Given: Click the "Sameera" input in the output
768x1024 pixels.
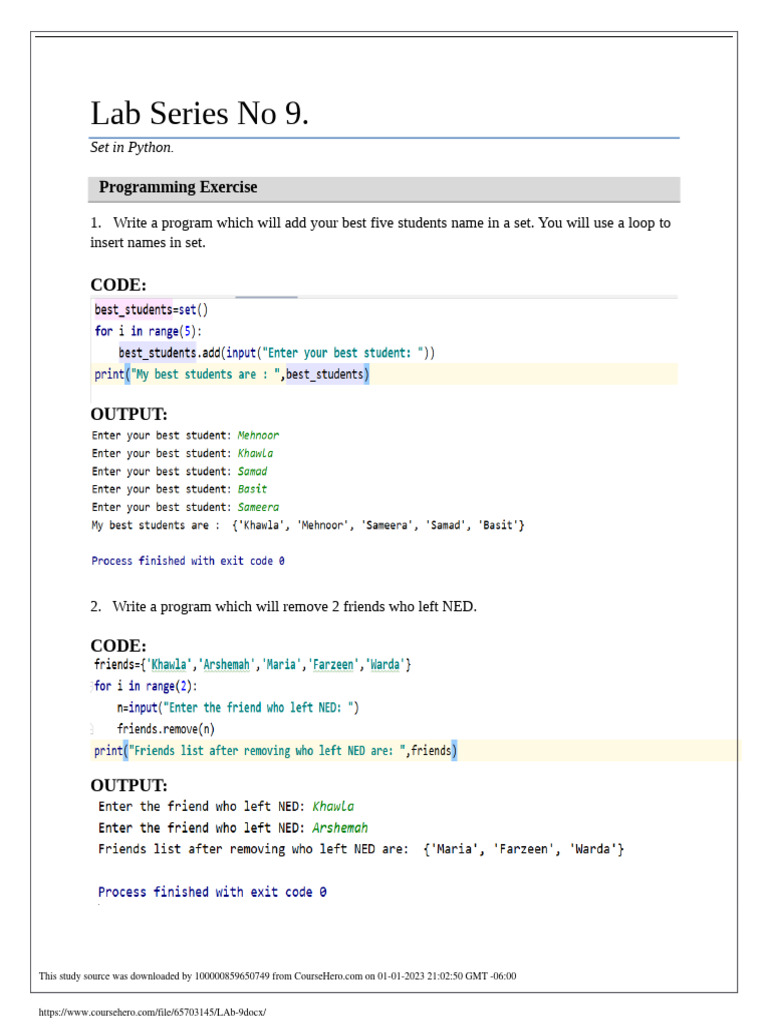Looking at the screenshot, I should 258,507.
